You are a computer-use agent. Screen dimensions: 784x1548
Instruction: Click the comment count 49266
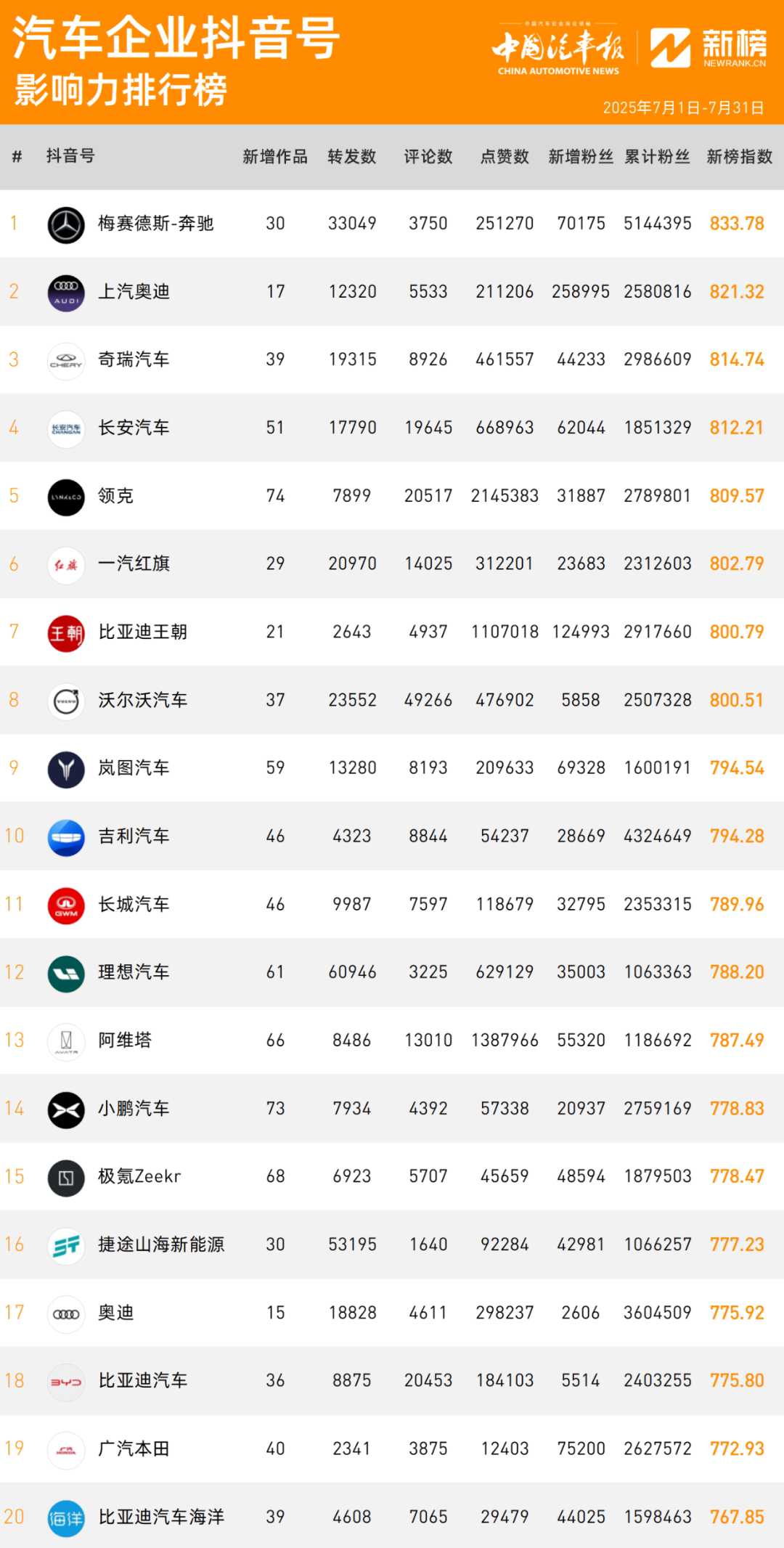(x=428, y=700)
